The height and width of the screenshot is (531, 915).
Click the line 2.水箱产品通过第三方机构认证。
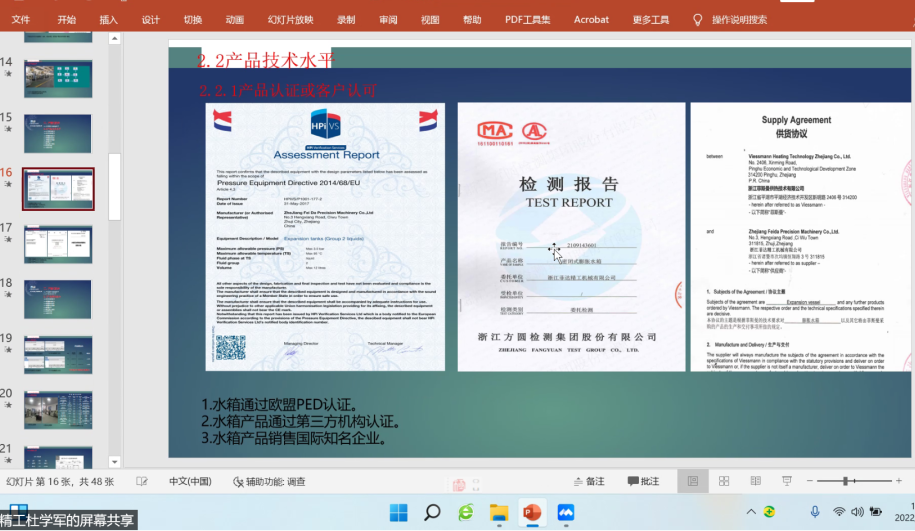click(x=301, y=421)
